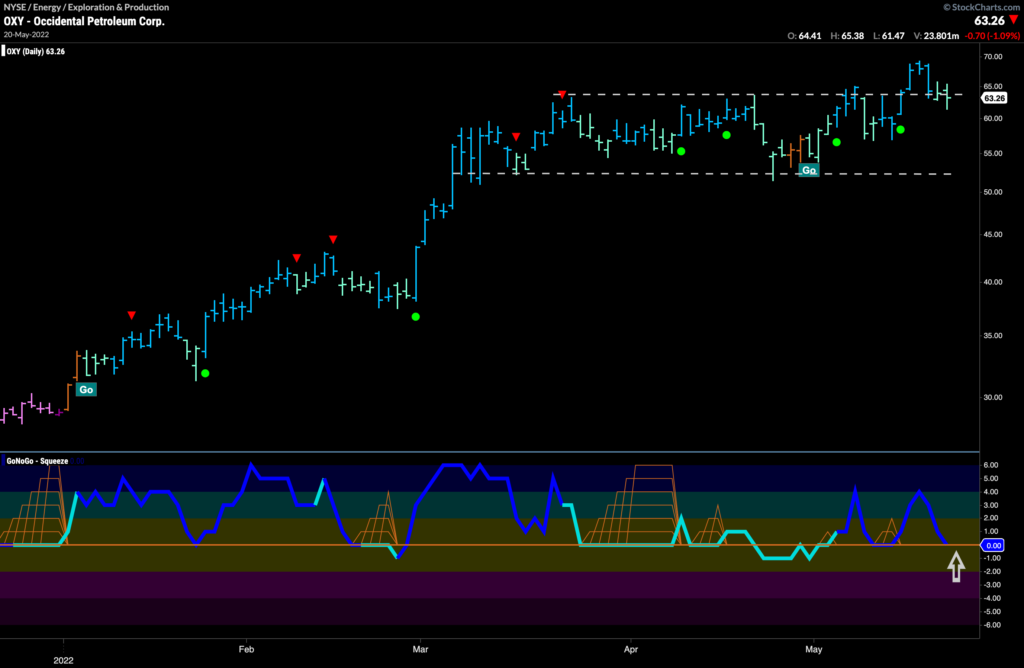Select the red triangle marker in early February

coord(297,258)
